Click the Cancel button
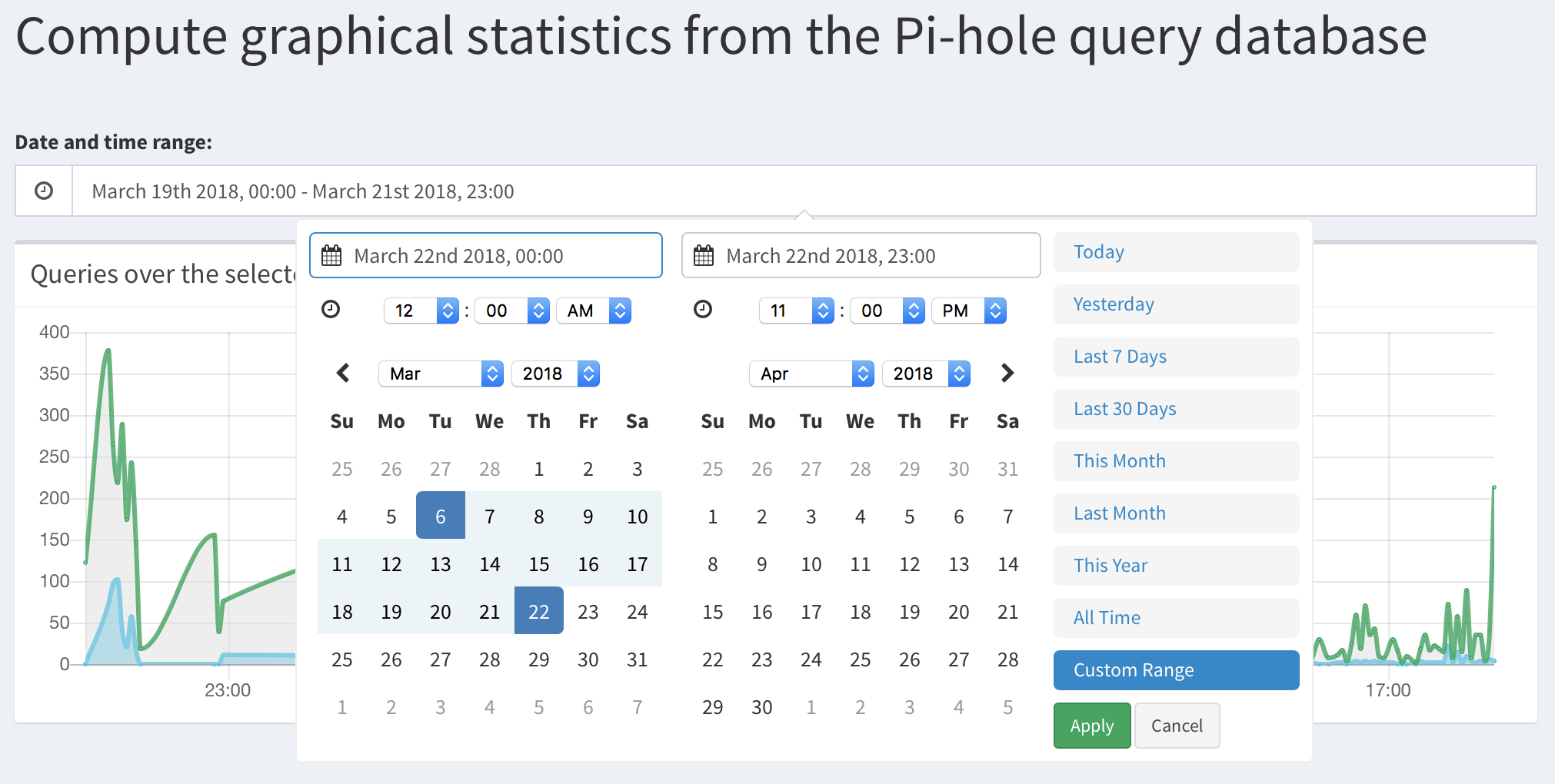 point(1177,726)
